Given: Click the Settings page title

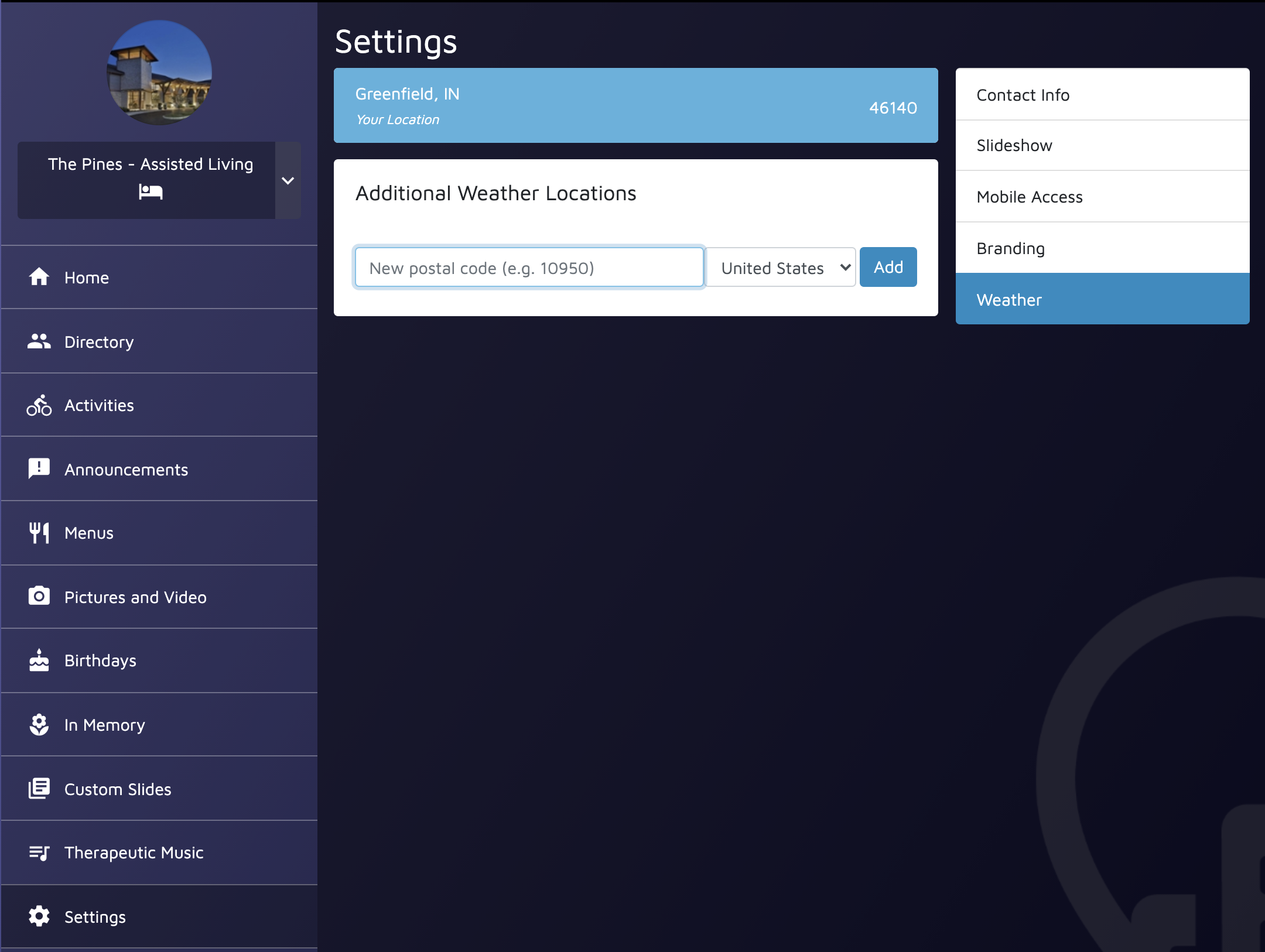Looking at the screenshot, I should tap(396, 42).
